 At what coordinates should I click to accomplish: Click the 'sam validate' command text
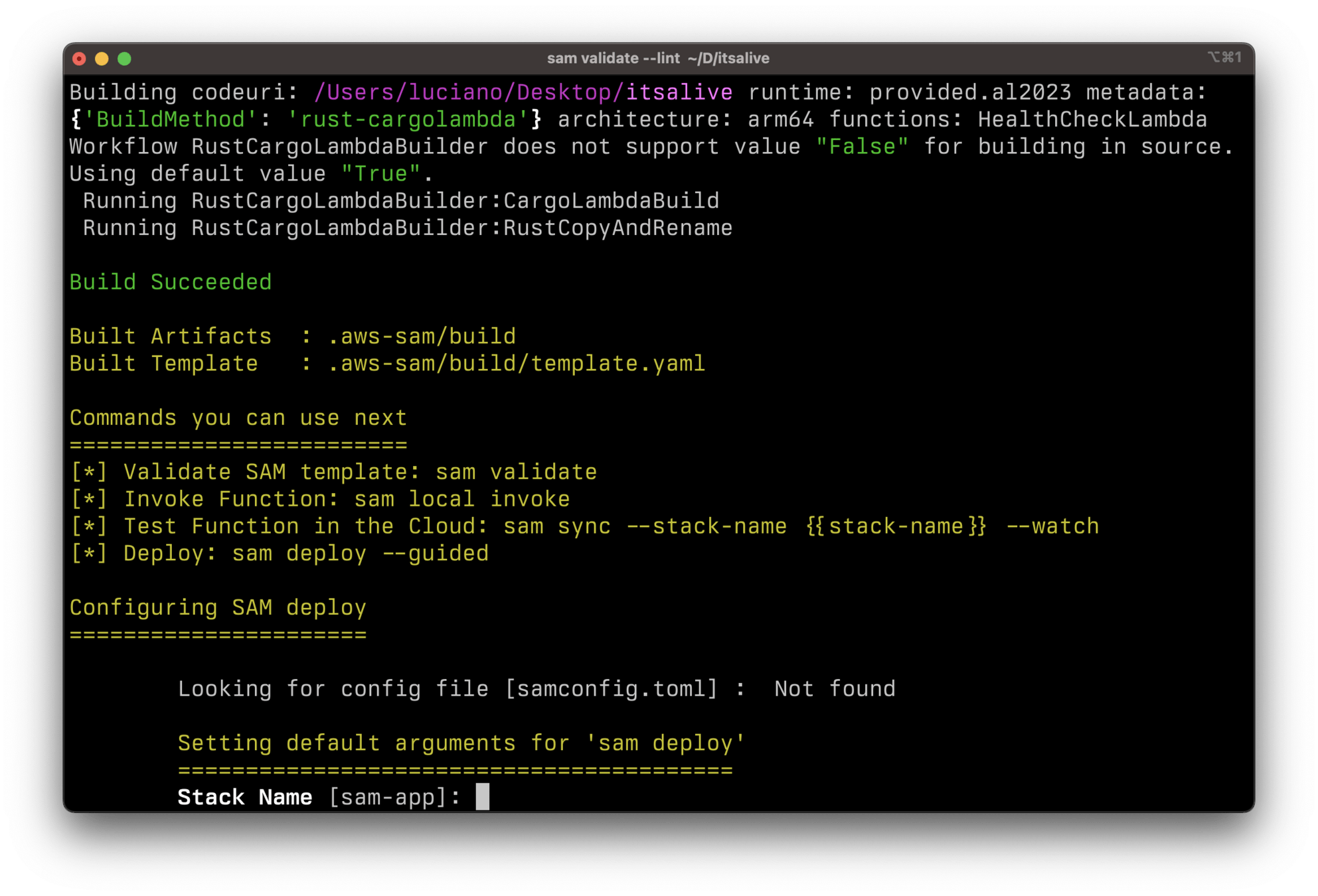point(515,472)
